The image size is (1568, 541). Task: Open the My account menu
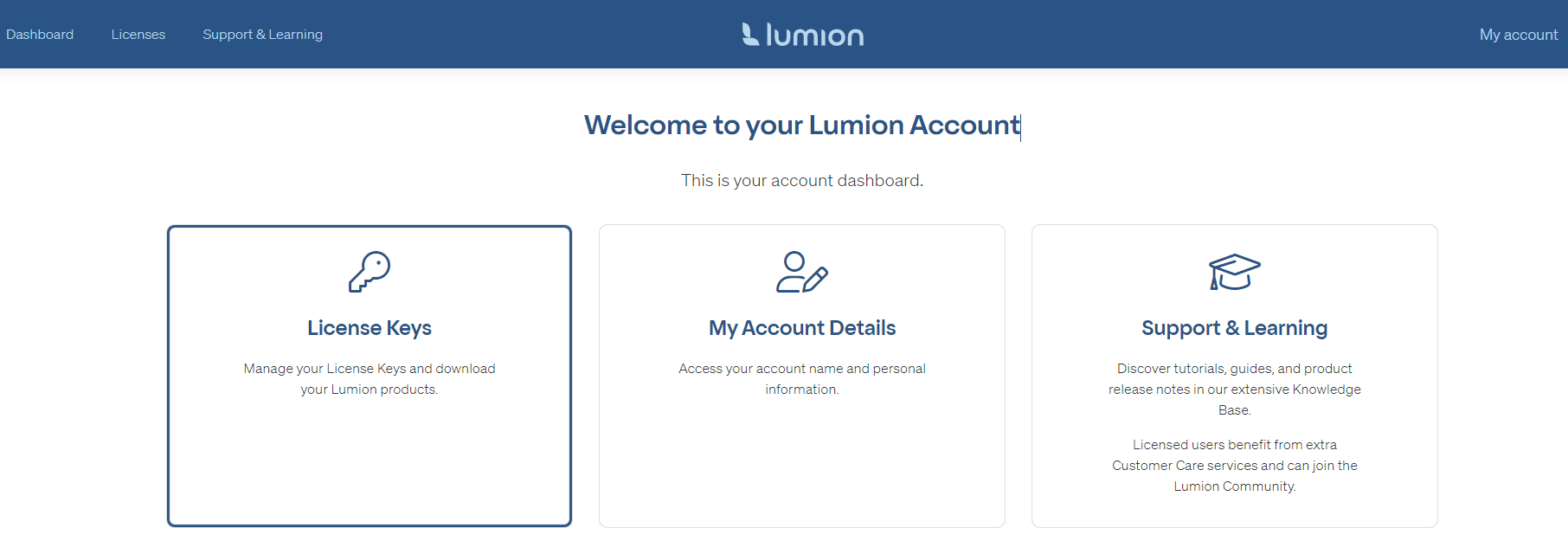point(1518,35)
